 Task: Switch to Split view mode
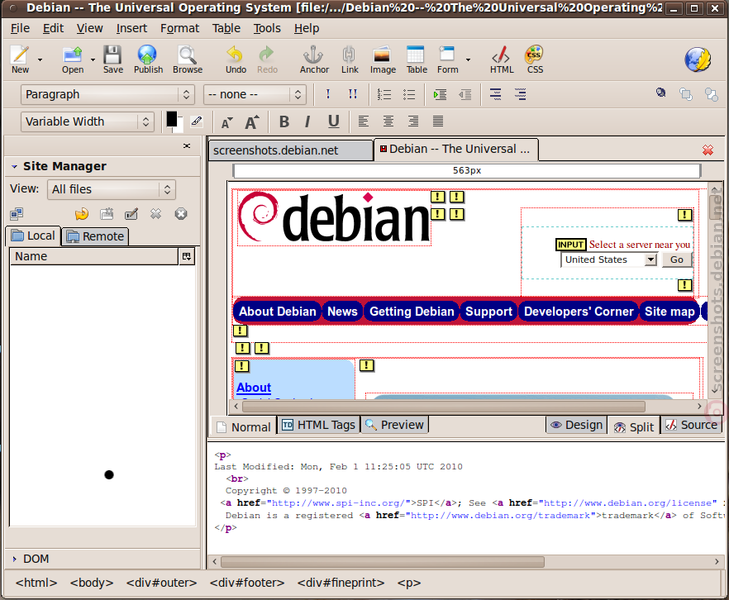(634, 427)
